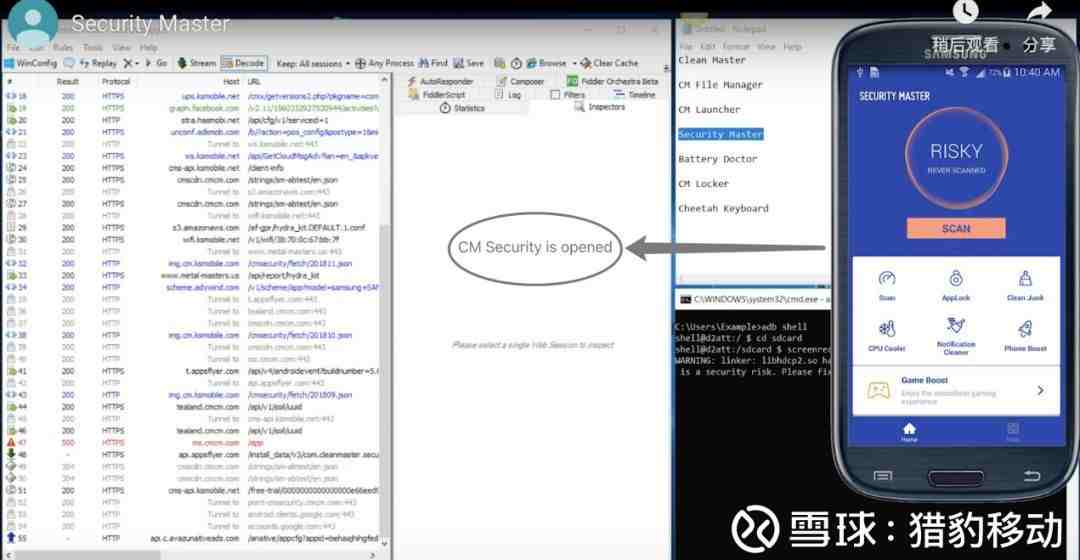Click the Cheetah Keyboard line in Notepad
Screen dimensions: 1080x560
[x=723, y=209]
